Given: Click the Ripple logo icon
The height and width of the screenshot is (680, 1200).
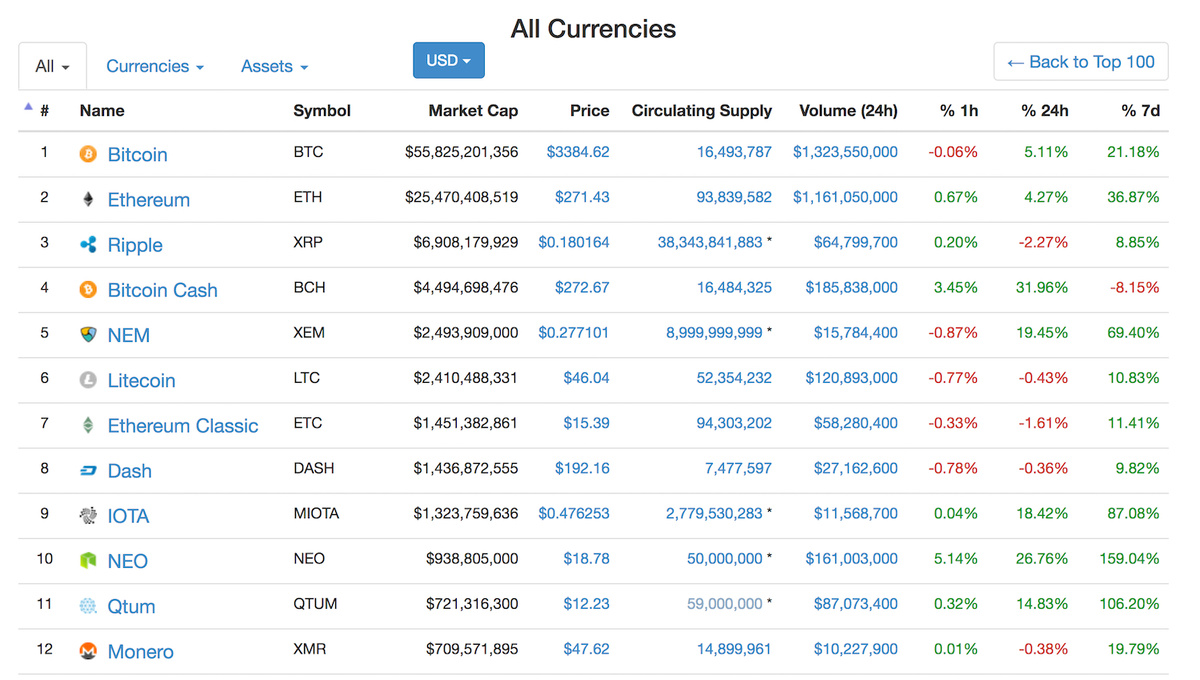Looking at the screenshot, I should click(88, 245).
